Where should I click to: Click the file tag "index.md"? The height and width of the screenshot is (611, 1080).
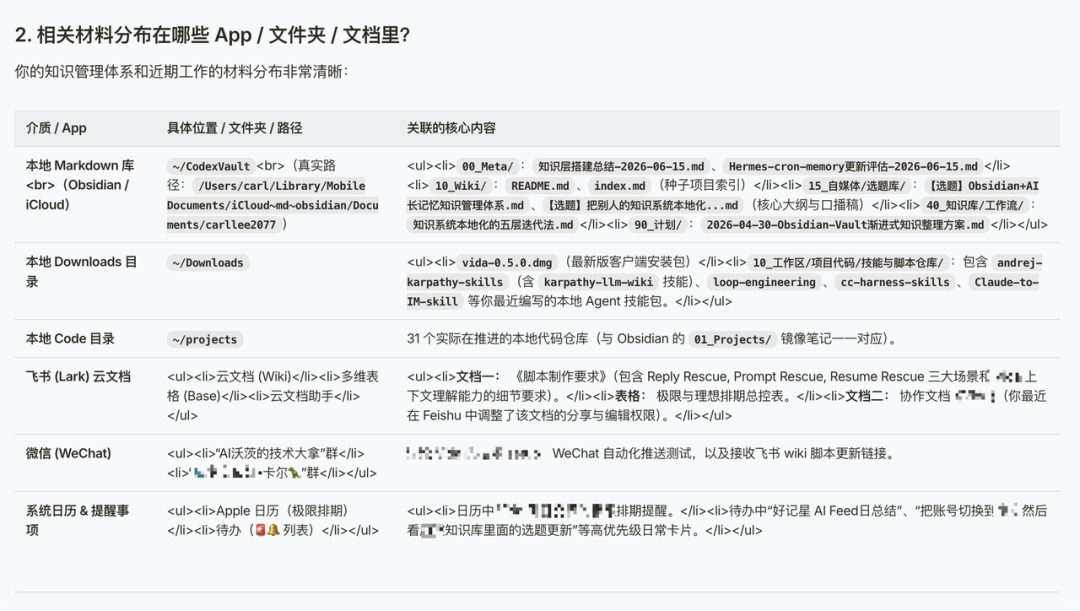click(x=620, y=185)
